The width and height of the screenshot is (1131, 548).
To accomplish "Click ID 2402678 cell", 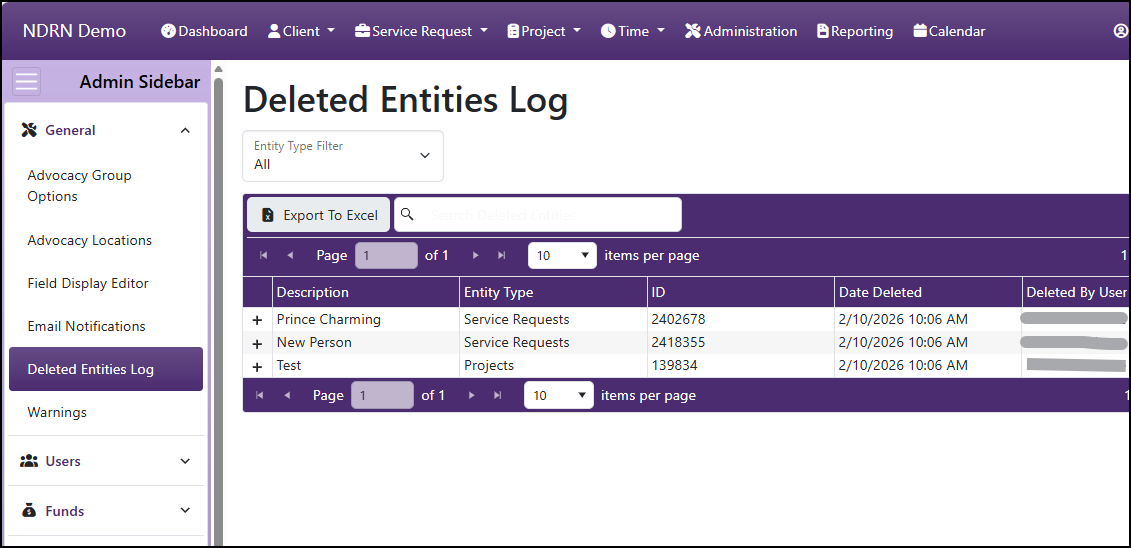I will [741, 319].
